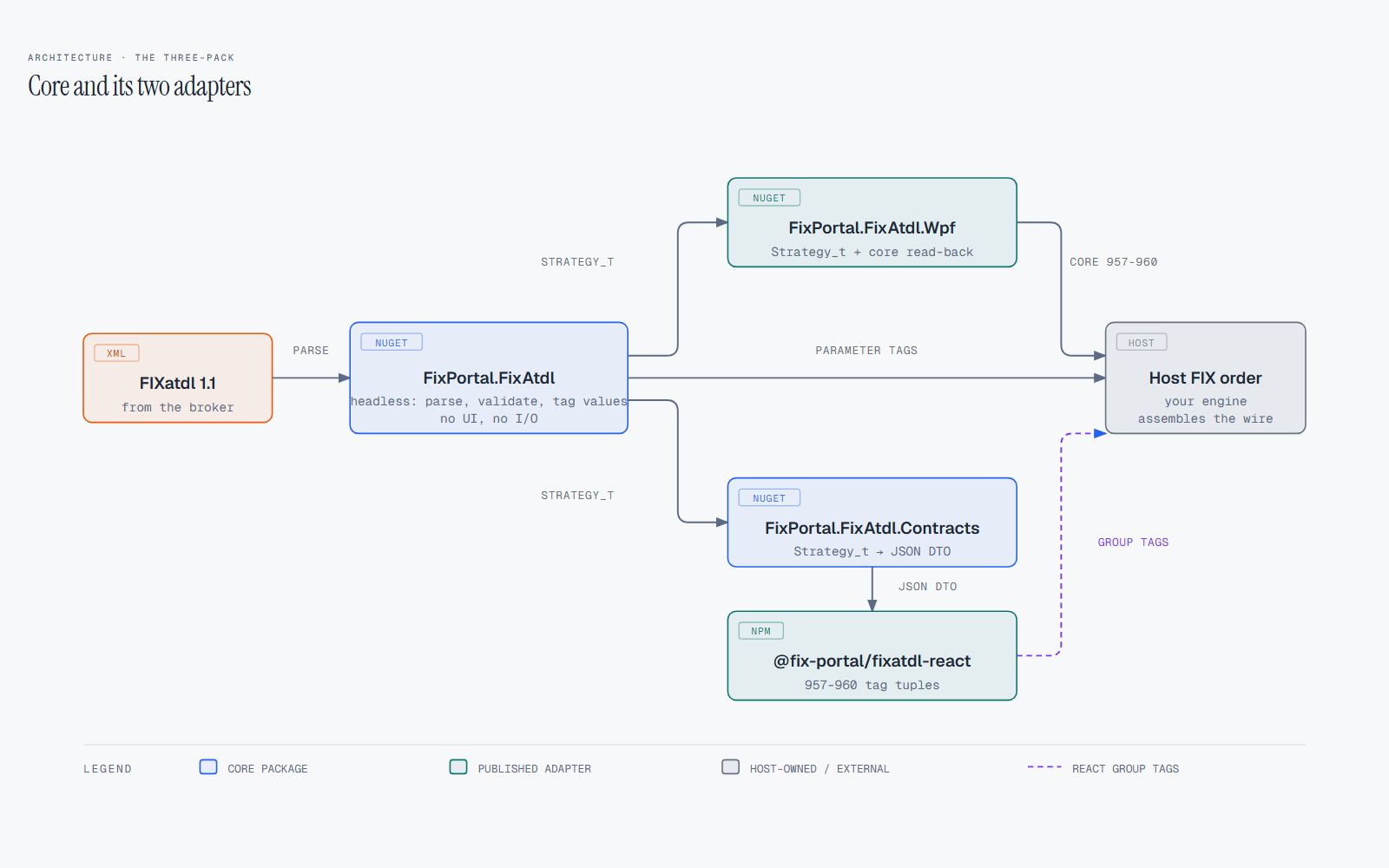
Task: Select the FixPortal.FixAtdl core package node
Action: coord(489,378)
